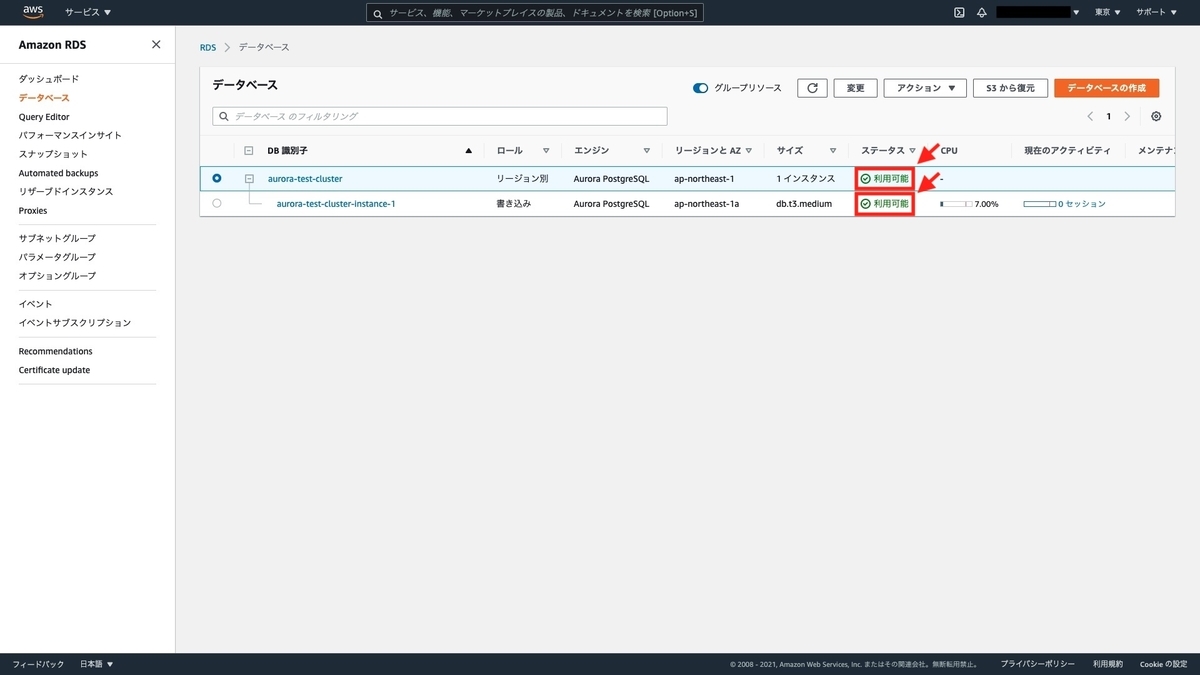Click the magnifier icon in database filter field

(x=224, y=116)
